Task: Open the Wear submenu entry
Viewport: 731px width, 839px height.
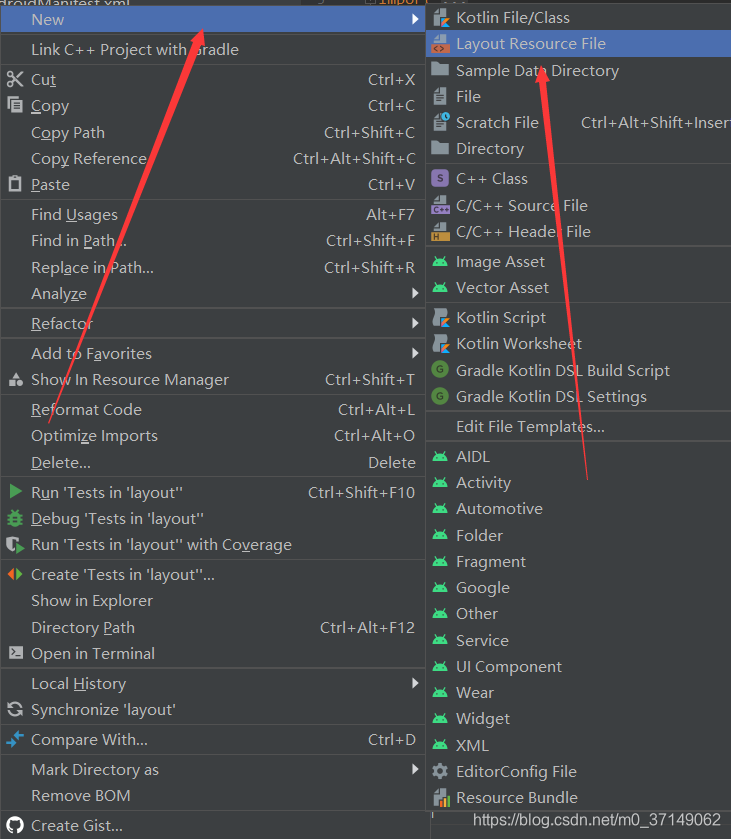Action: (578, 692)
